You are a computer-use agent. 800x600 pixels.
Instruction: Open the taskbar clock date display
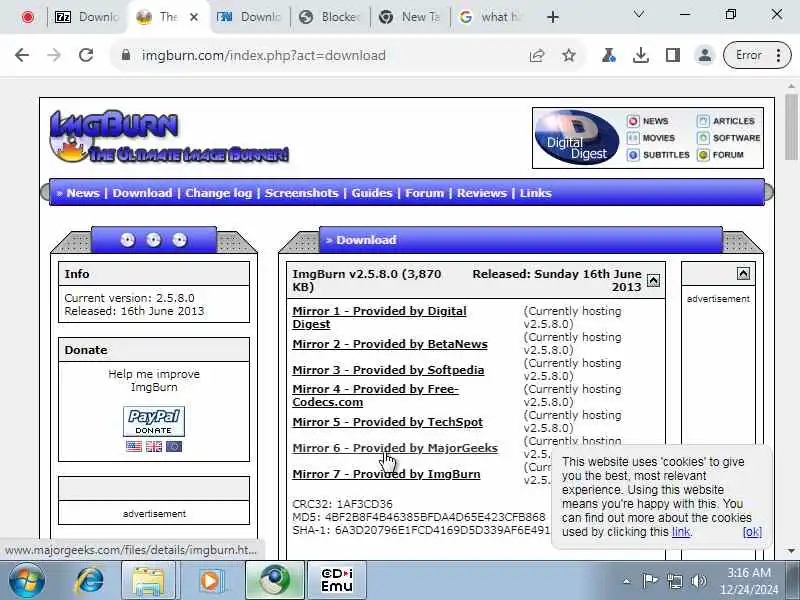pos(749,581)
